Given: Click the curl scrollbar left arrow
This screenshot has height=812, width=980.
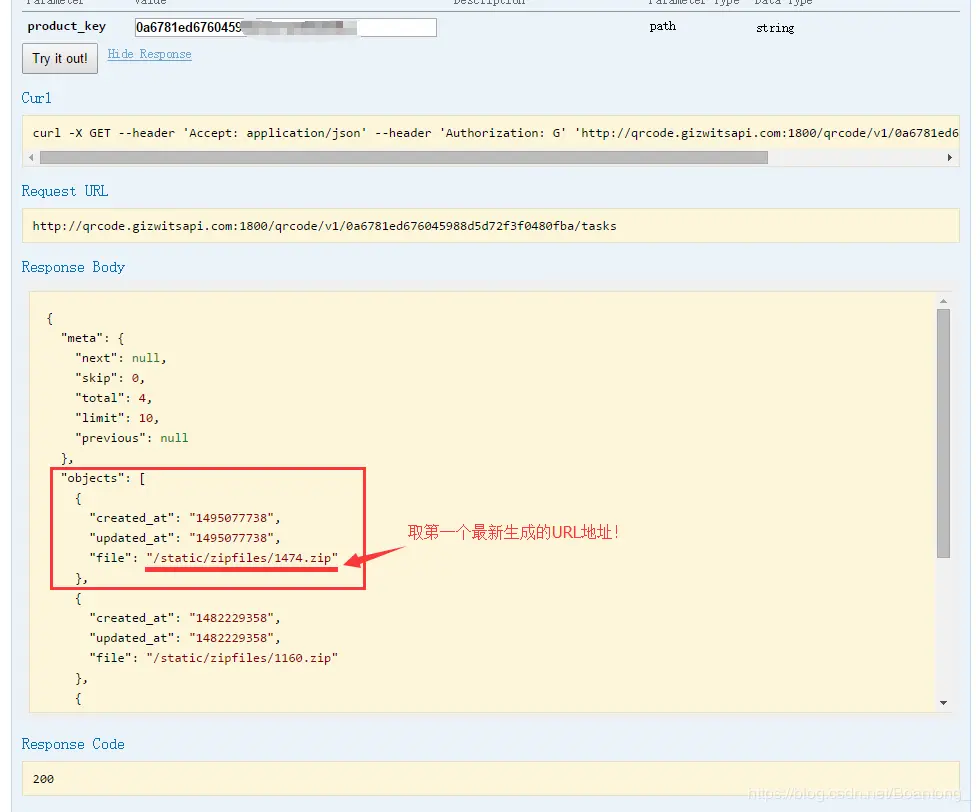Looking at the screenshot, I should tap(31, 158).
